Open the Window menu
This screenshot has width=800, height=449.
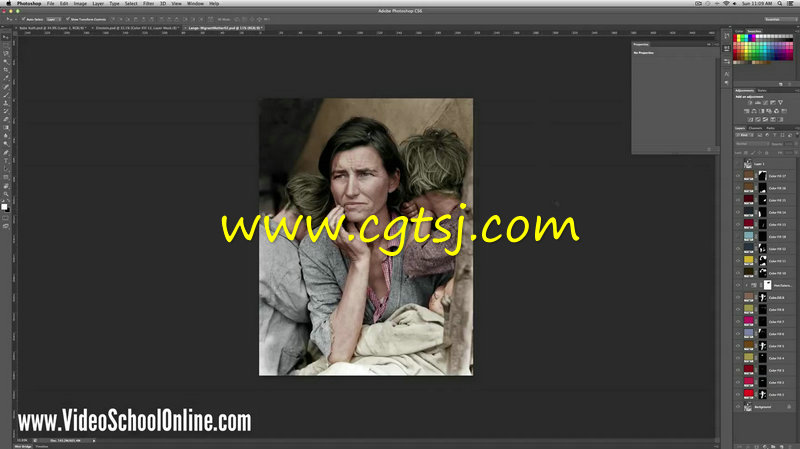click(195, 4)
